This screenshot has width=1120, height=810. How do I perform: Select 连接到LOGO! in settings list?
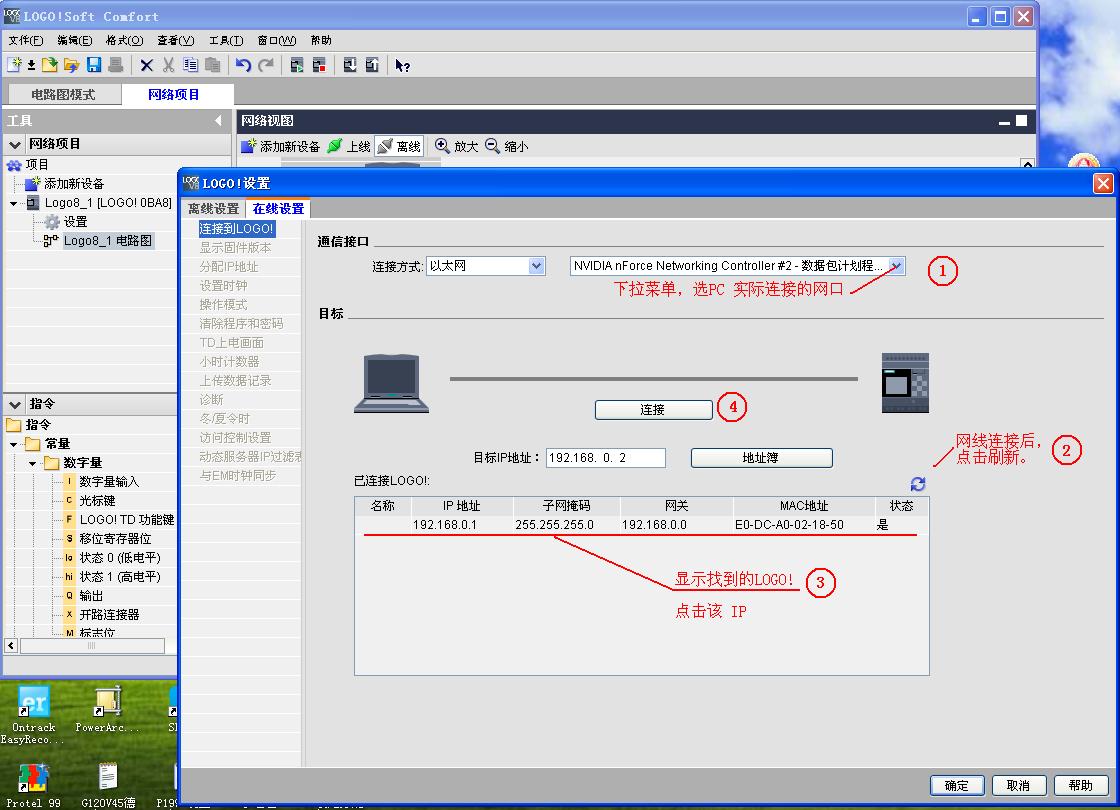(x=236, y=229)
